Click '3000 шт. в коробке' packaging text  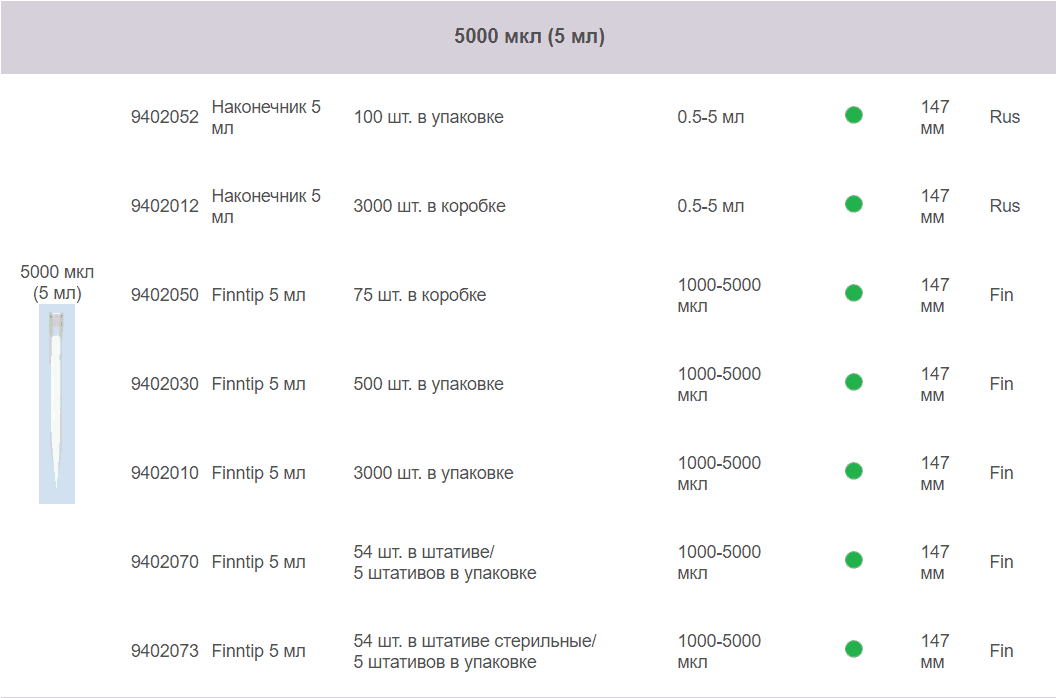[429, 206]
